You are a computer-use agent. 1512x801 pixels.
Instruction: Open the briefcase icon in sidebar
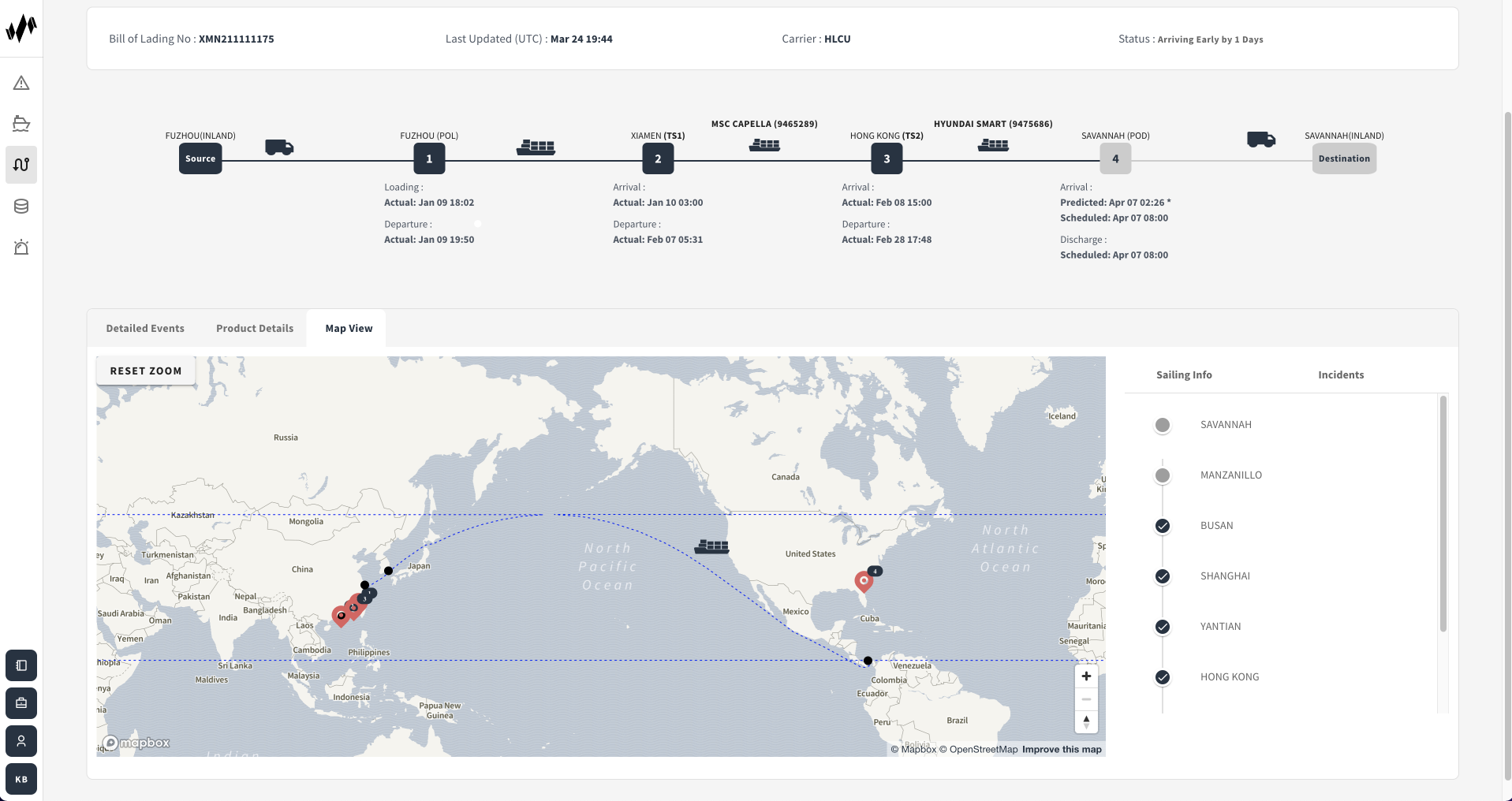pos(21,703)
